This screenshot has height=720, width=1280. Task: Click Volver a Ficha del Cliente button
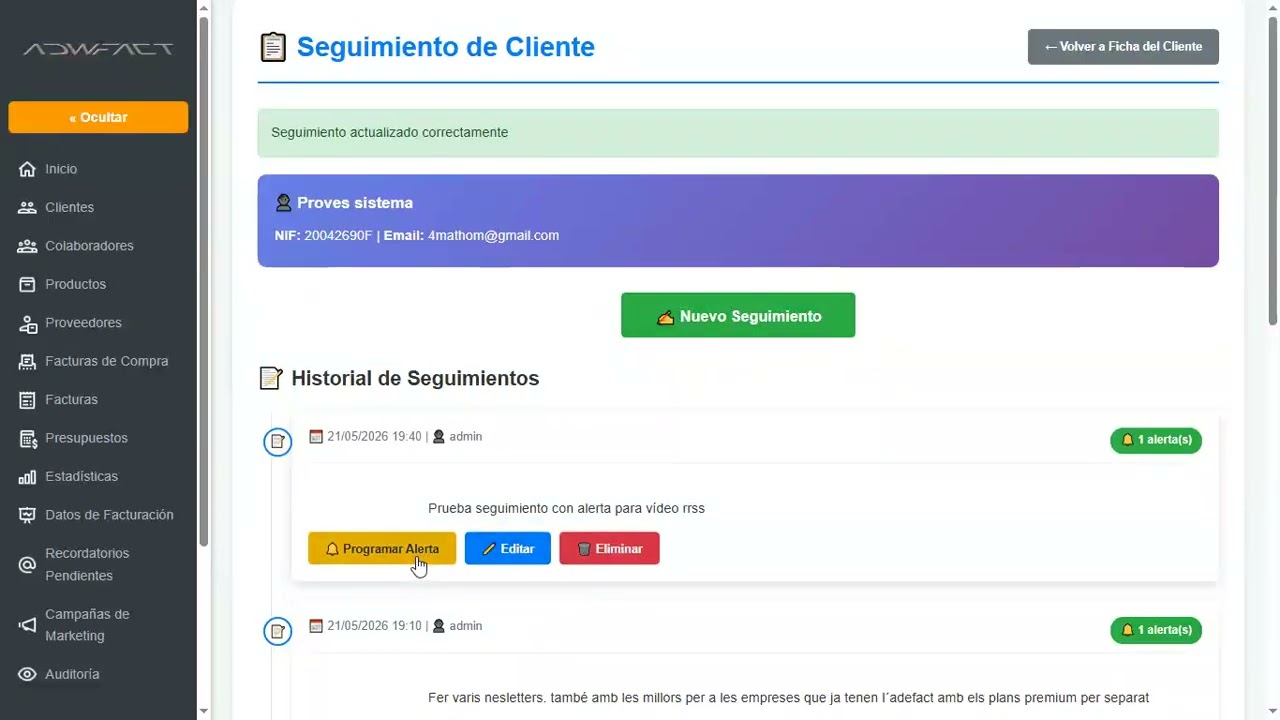click(1123, 47)
